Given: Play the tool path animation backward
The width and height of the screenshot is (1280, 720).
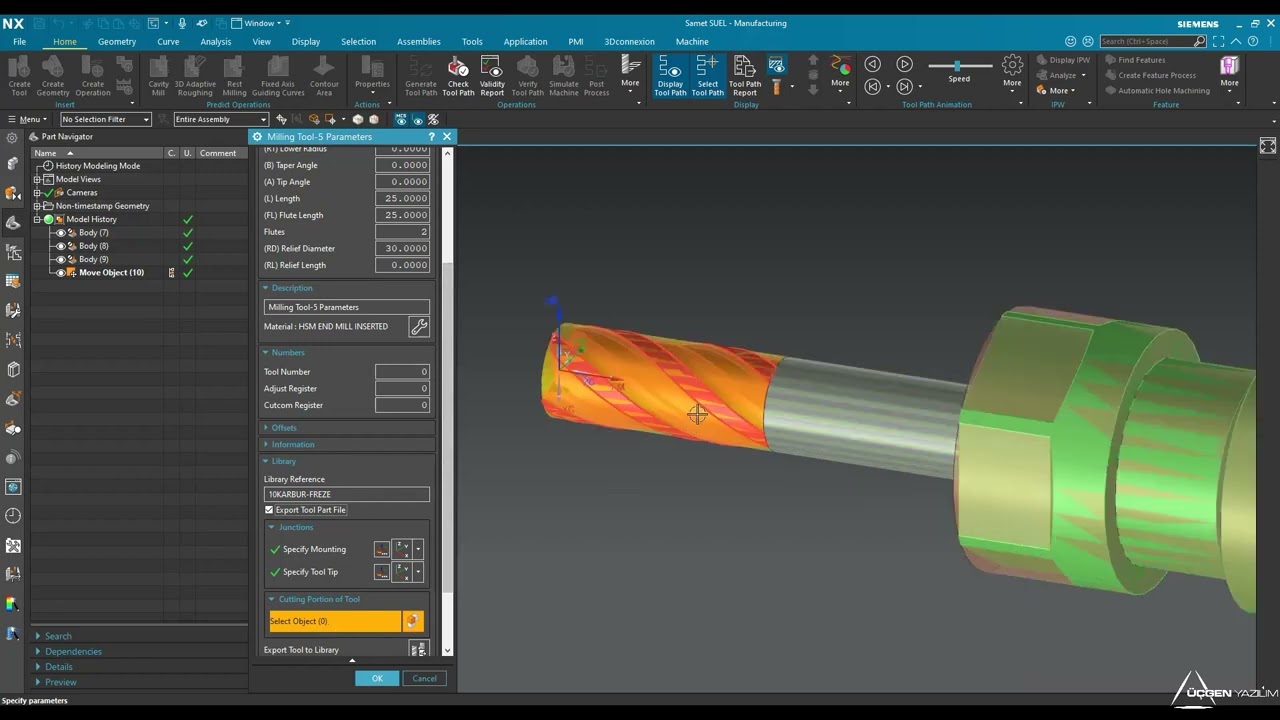Looking at the screenshot, I should 872,64.
